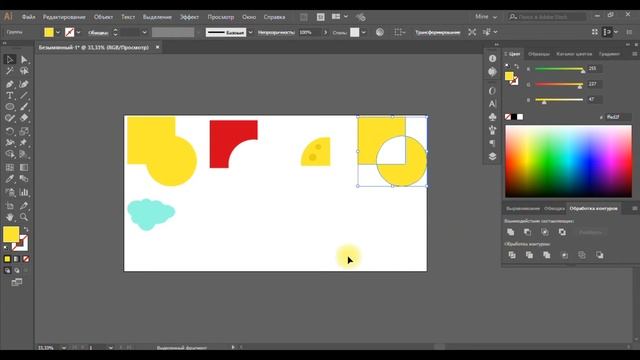Click the Minus Back pathfinder icon
The width and height of the screenshot is (640, 360).
pos(600,255)
